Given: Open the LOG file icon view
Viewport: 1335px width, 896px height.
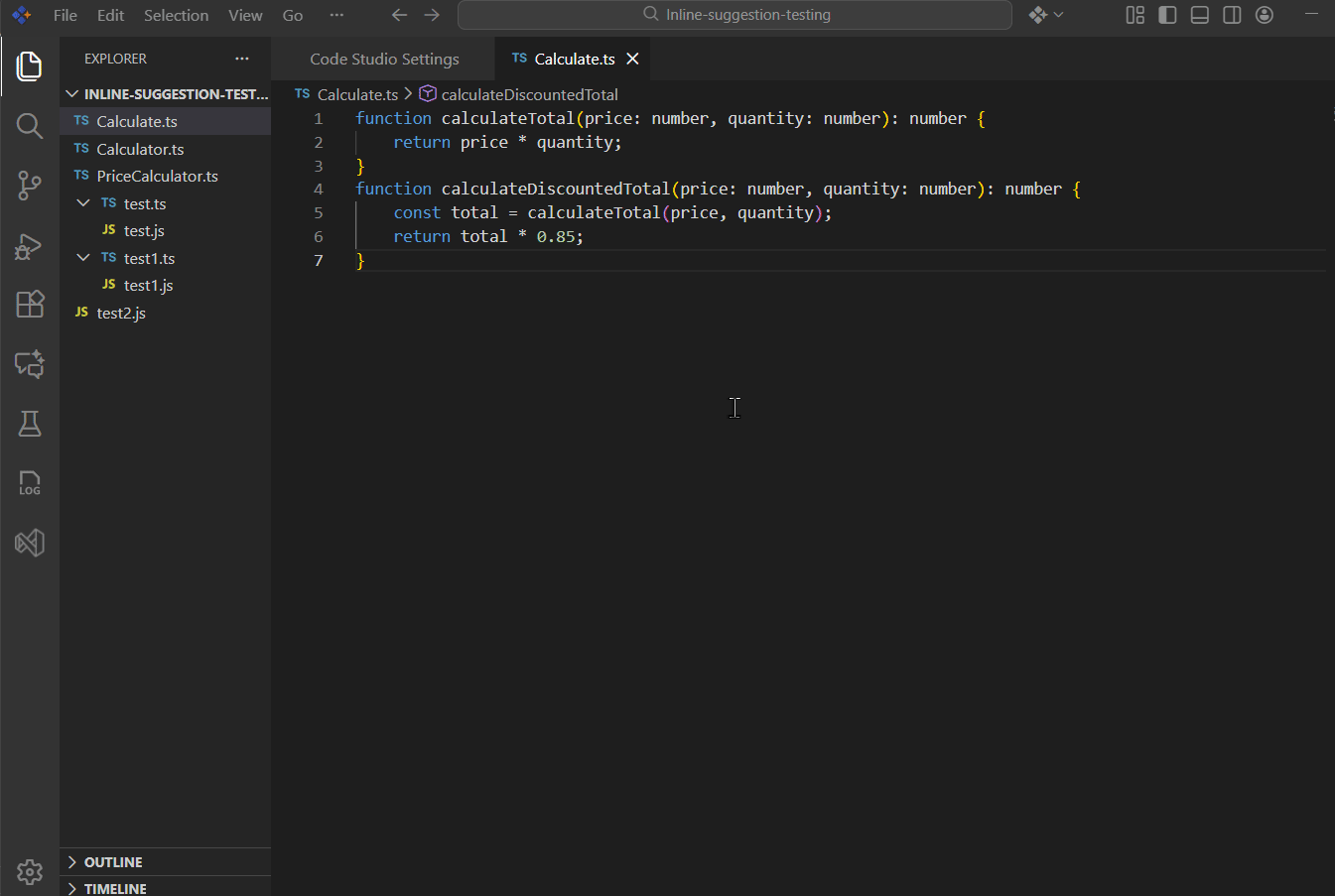Looking at the screenshot, I should coord(30,483).
